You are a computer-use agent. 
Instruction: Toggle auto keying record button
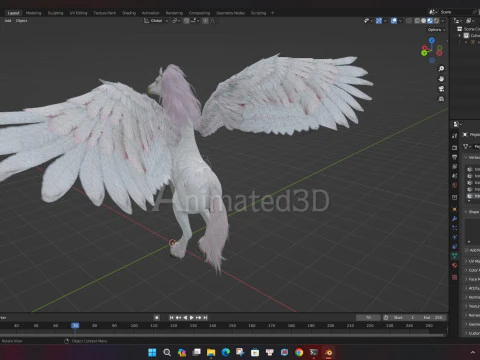point(157,318)
